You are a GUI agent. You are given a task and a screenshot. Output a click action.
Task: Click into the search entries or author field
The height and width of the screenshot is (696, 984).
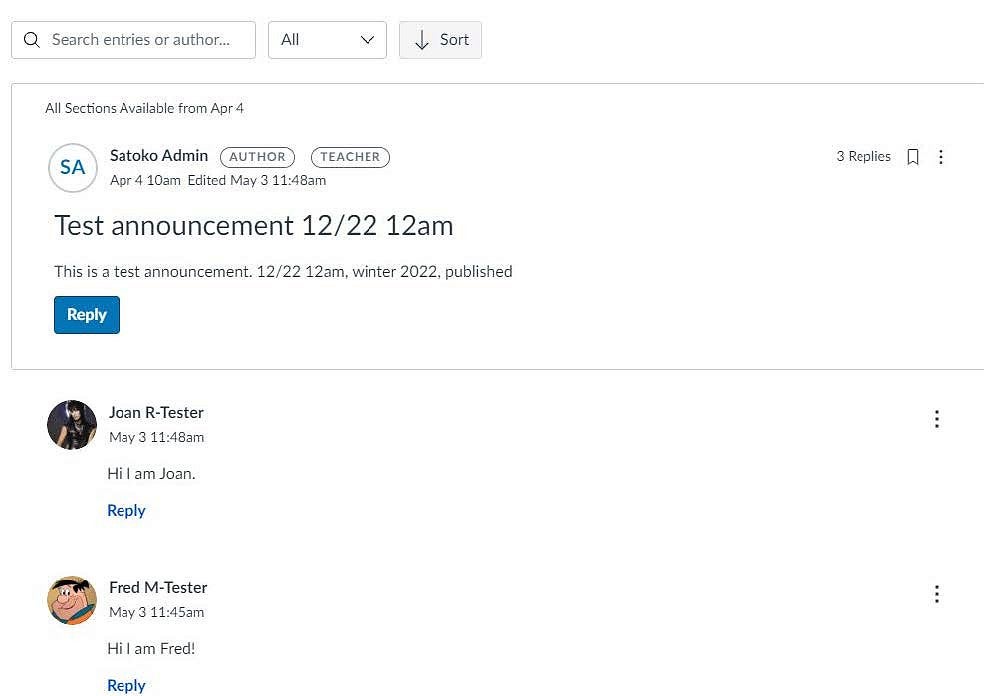tap(145, 40)
